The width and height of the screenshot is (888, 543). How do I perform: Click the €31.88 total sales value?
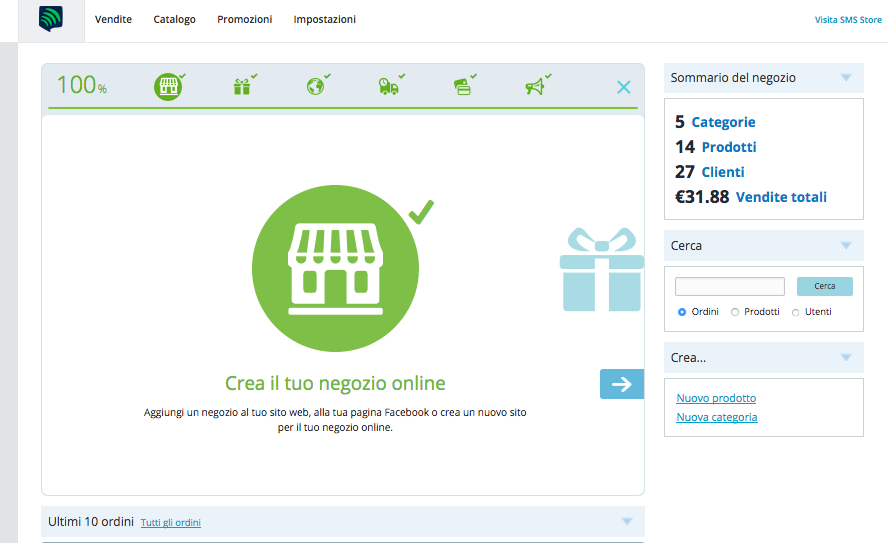coord(702,196)
